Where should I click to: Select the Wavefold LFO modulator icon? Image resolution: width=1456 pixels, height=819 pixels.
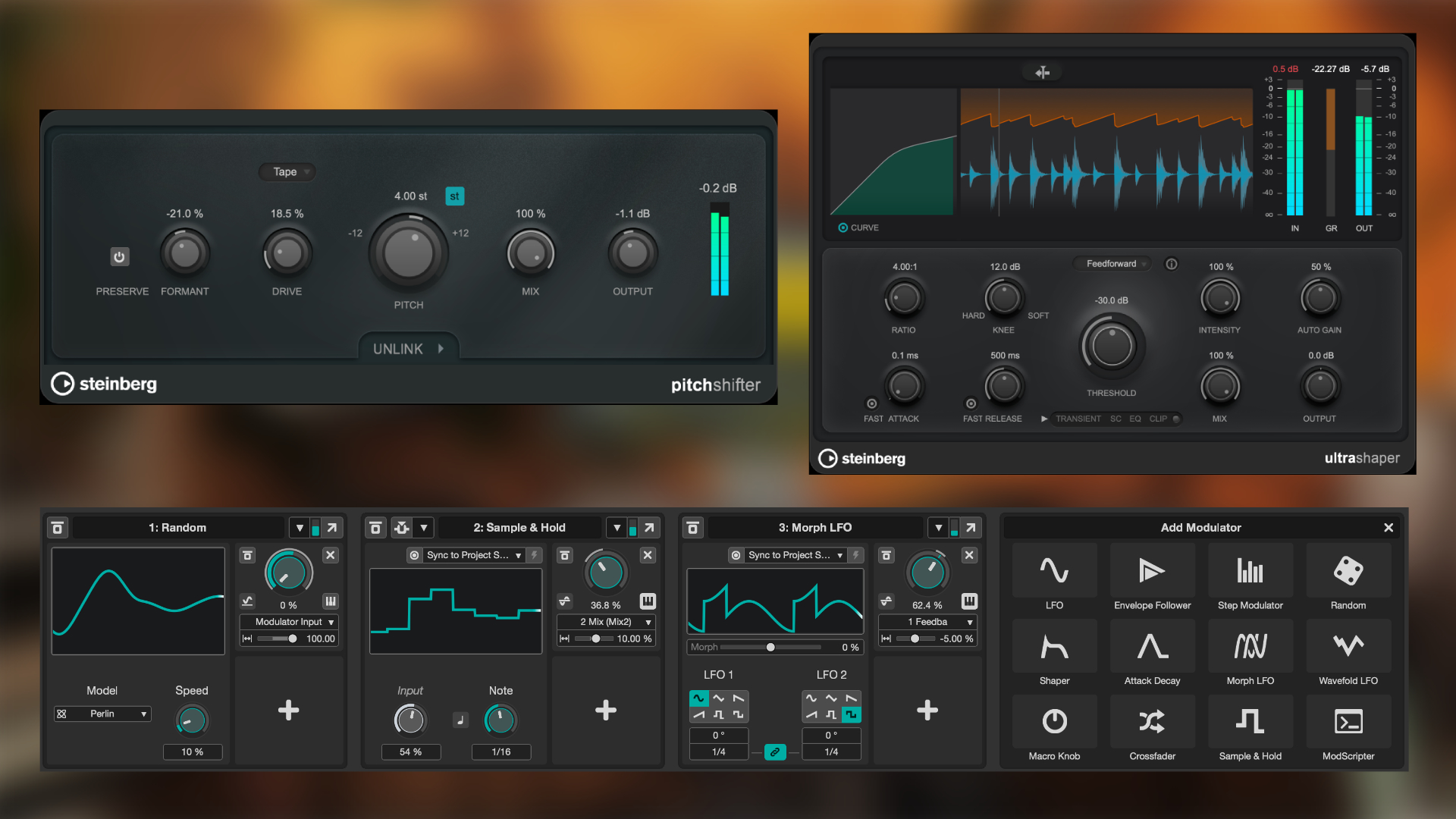(1348, 646)
